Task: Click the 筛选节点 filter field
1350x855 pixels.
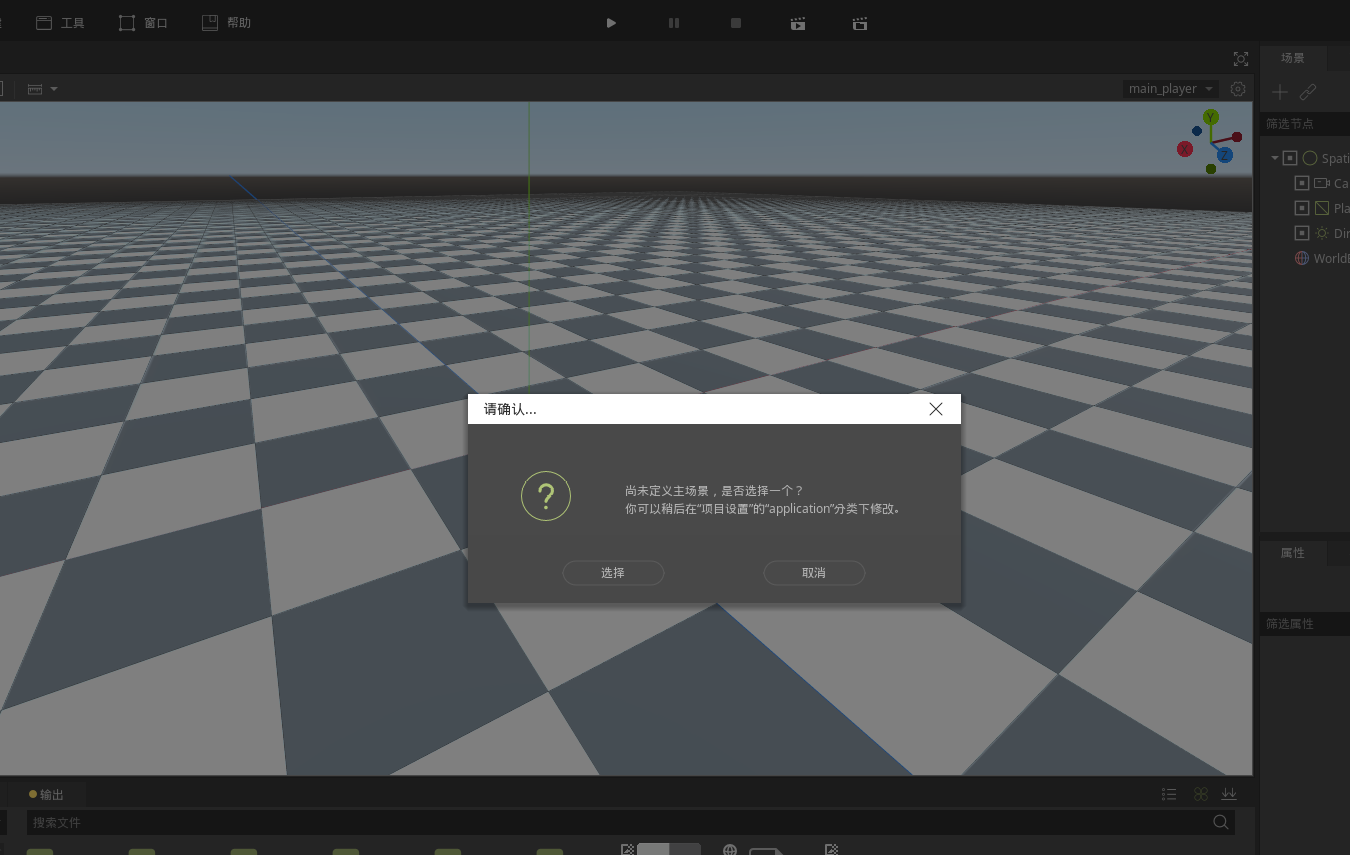Action: 1305,124
